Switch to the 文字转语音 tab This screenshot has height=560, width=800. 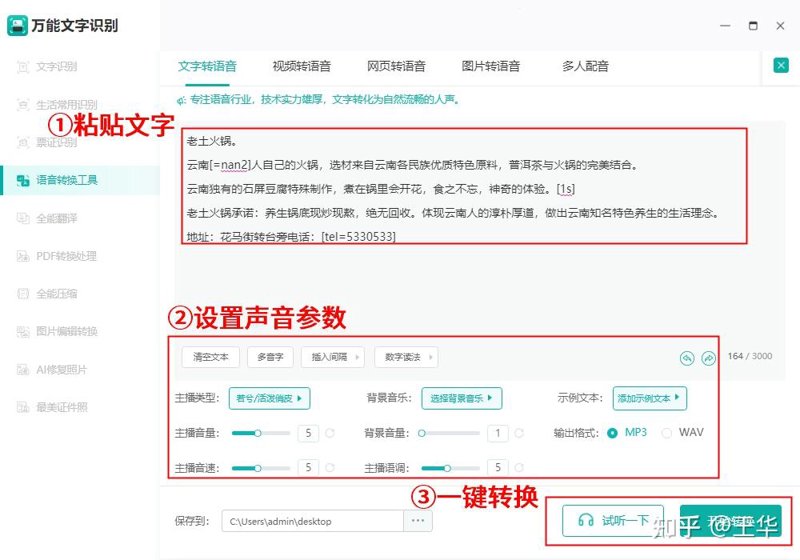207,66
